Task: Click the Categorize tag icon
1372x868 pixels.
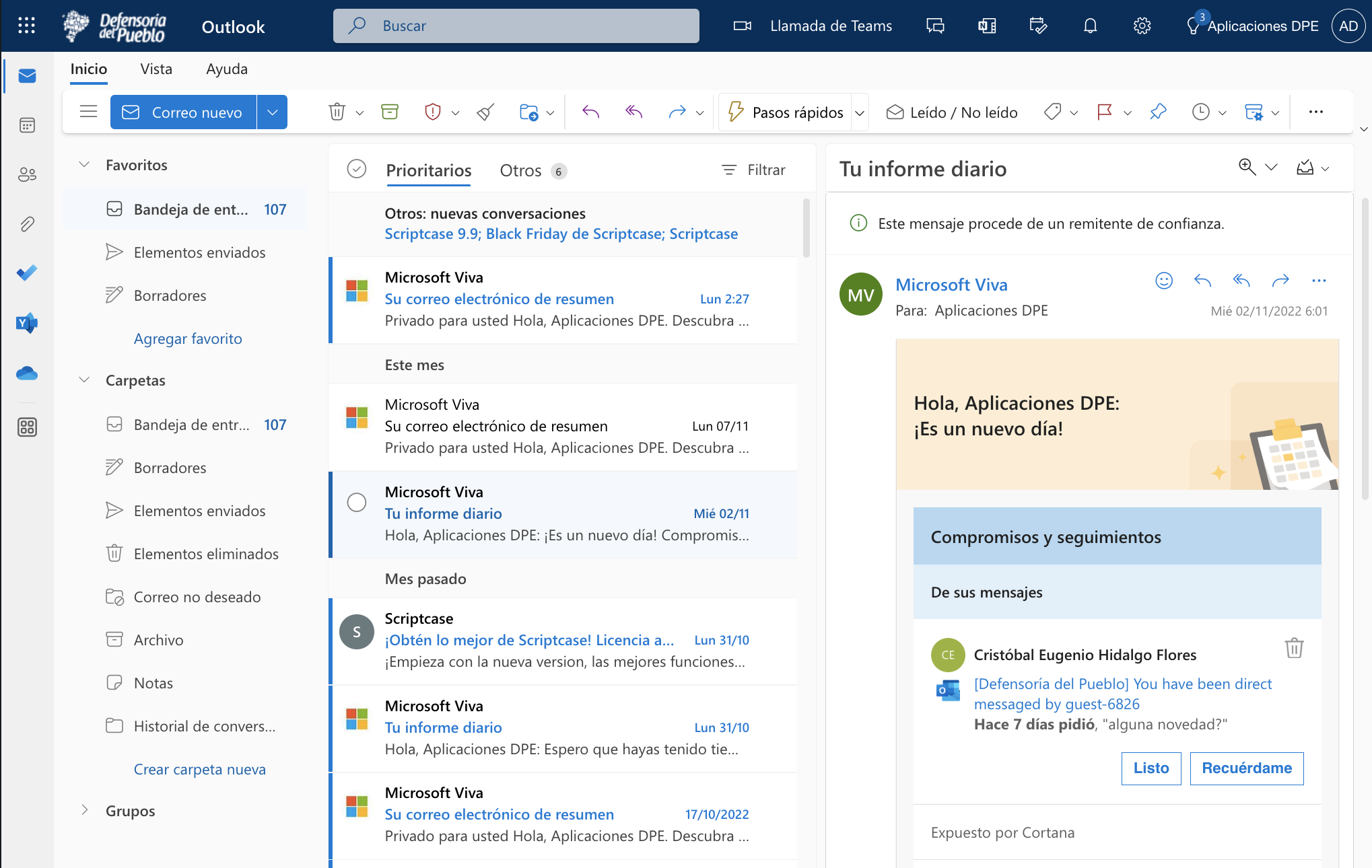Action: 1053,112
